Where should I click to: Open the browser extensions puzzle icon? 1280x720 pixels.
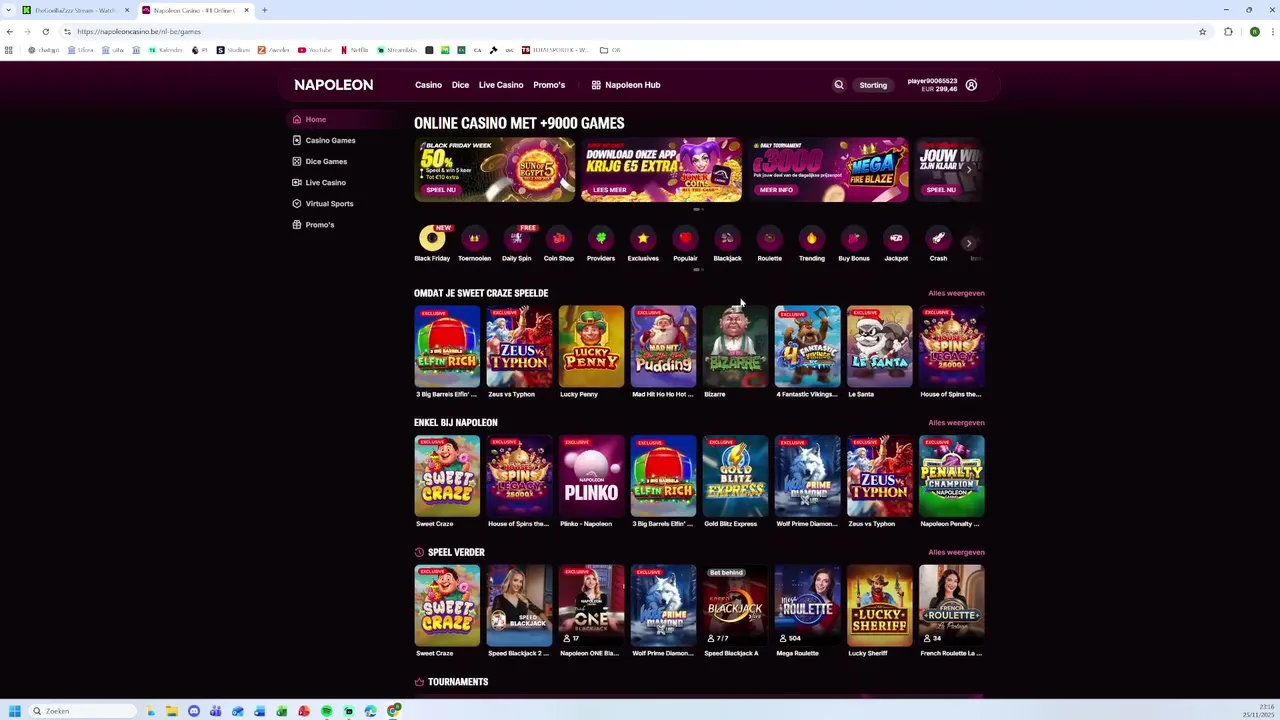[x=1228, y=31]
